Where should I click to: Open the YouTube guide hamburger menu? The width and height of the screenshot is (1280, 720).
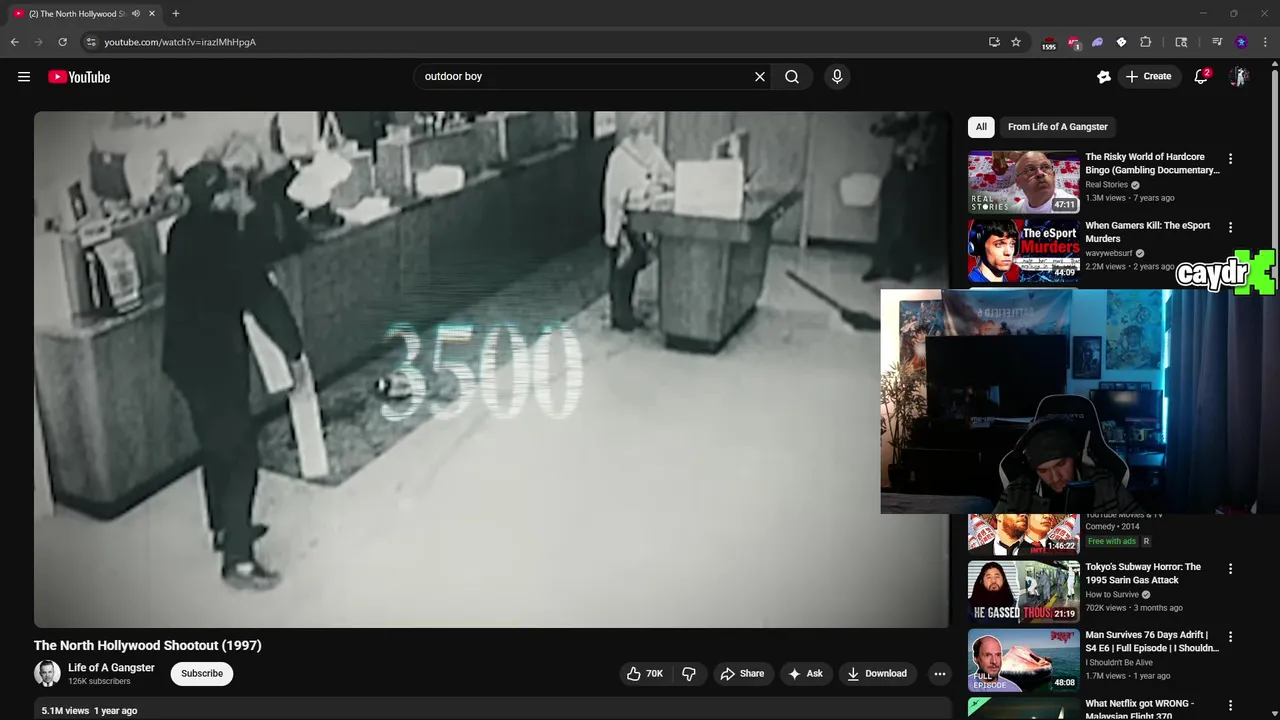tap(24, 77)
